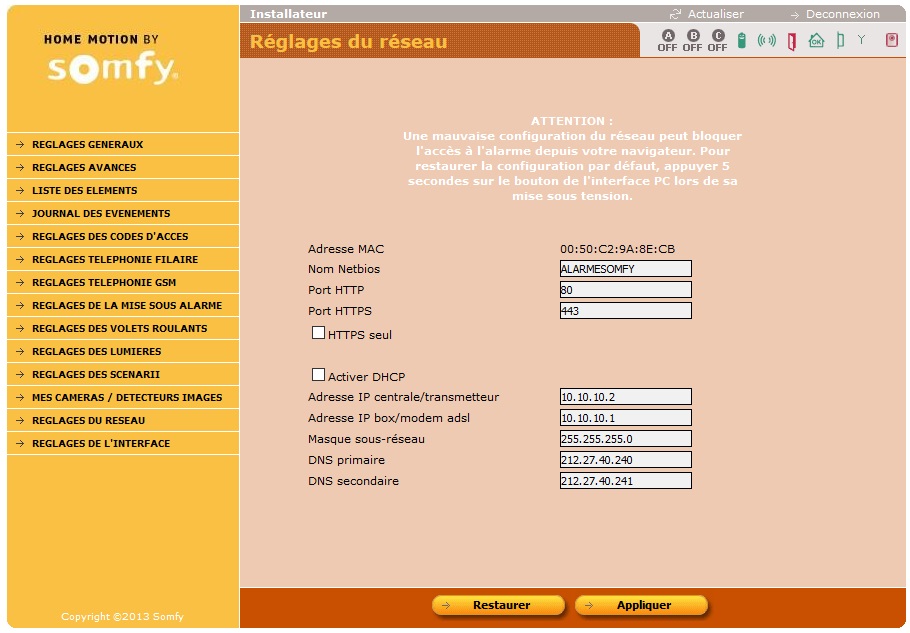
Task: Open REGLAGES GENERAUX menu
Action: tap(87, 144)
